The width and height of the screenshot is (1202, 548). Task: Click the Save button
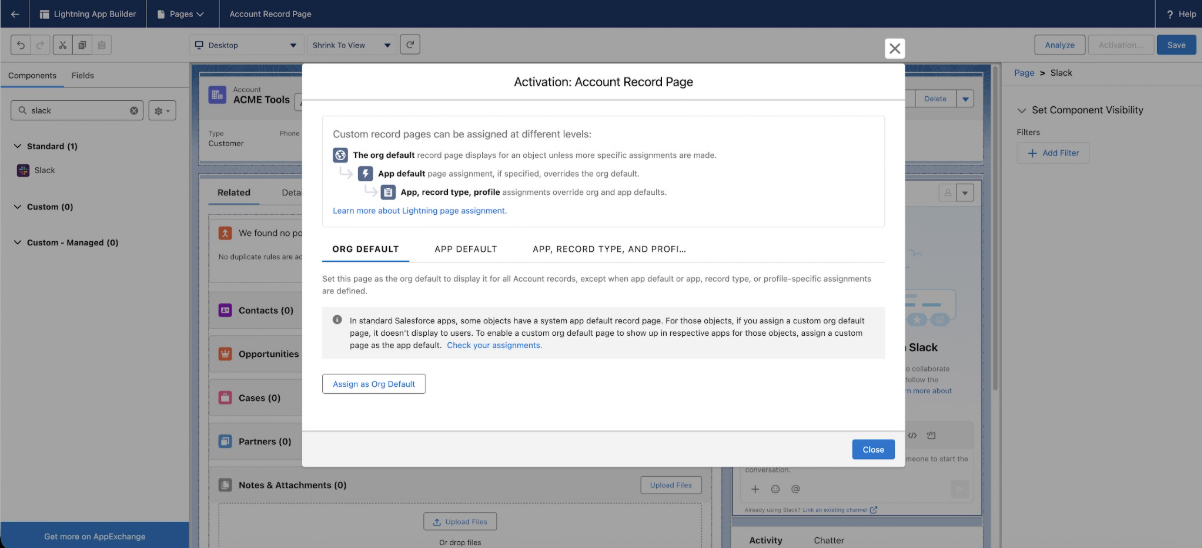pyautogui.click(x=1176, y=45)
